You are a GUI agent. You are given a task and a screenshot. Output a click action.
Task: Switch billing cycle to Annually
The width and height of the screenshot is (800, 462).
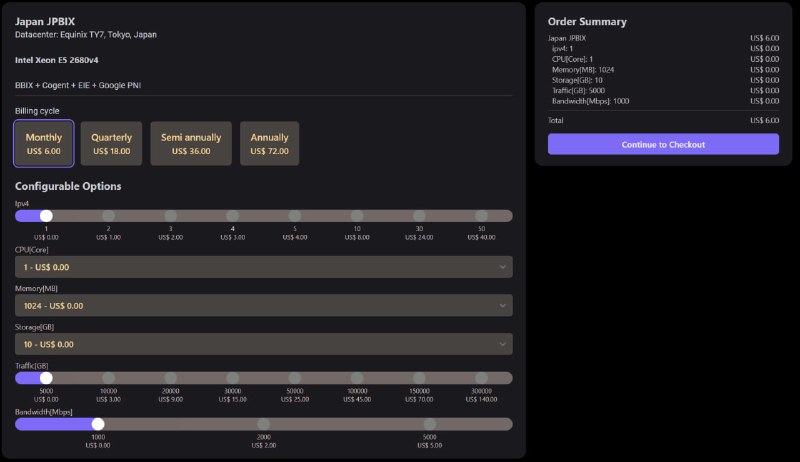click(x=269, y=144)
